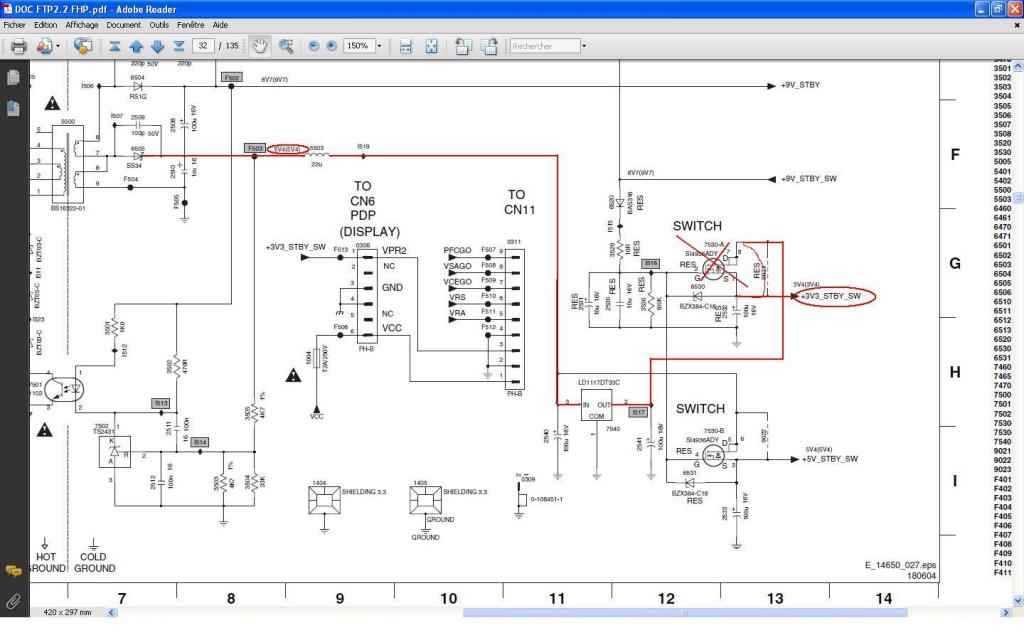Click the HOT GROUND legend text
Image resolution: width=1024 pixels, height=640 pixels.
point(46,562)
